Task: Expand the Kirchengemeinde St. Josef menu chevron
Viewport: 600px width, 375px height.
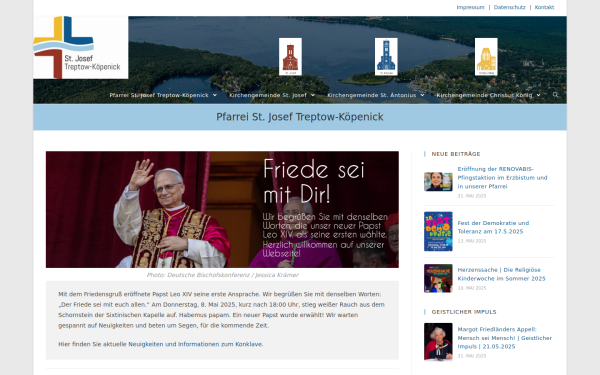Action: click(313, 95)
